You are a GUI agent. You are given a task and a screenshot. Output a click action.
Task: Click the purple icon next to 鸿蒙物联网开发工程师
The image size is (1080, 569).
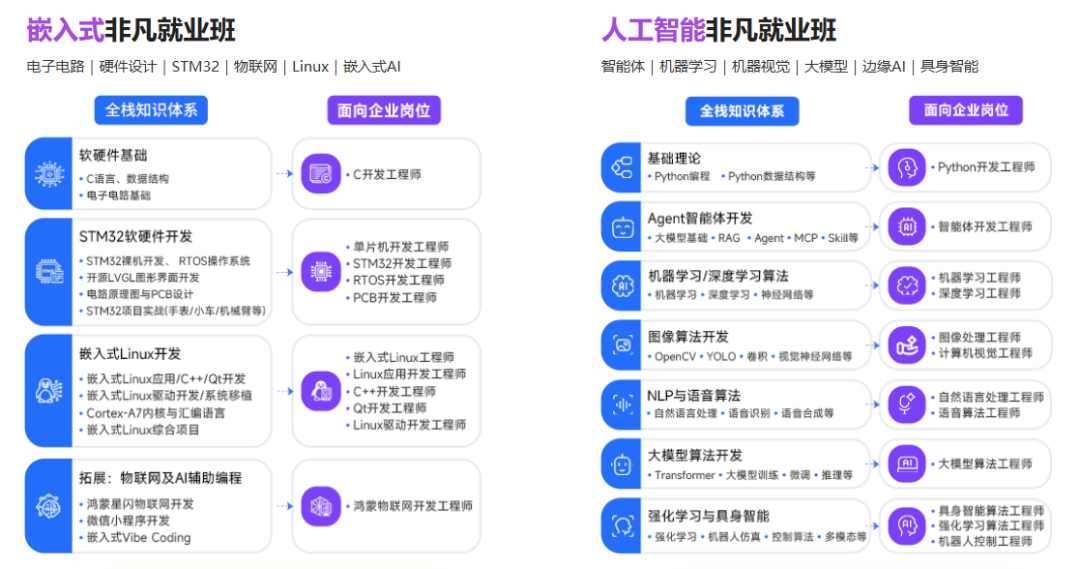pos(321,506)
